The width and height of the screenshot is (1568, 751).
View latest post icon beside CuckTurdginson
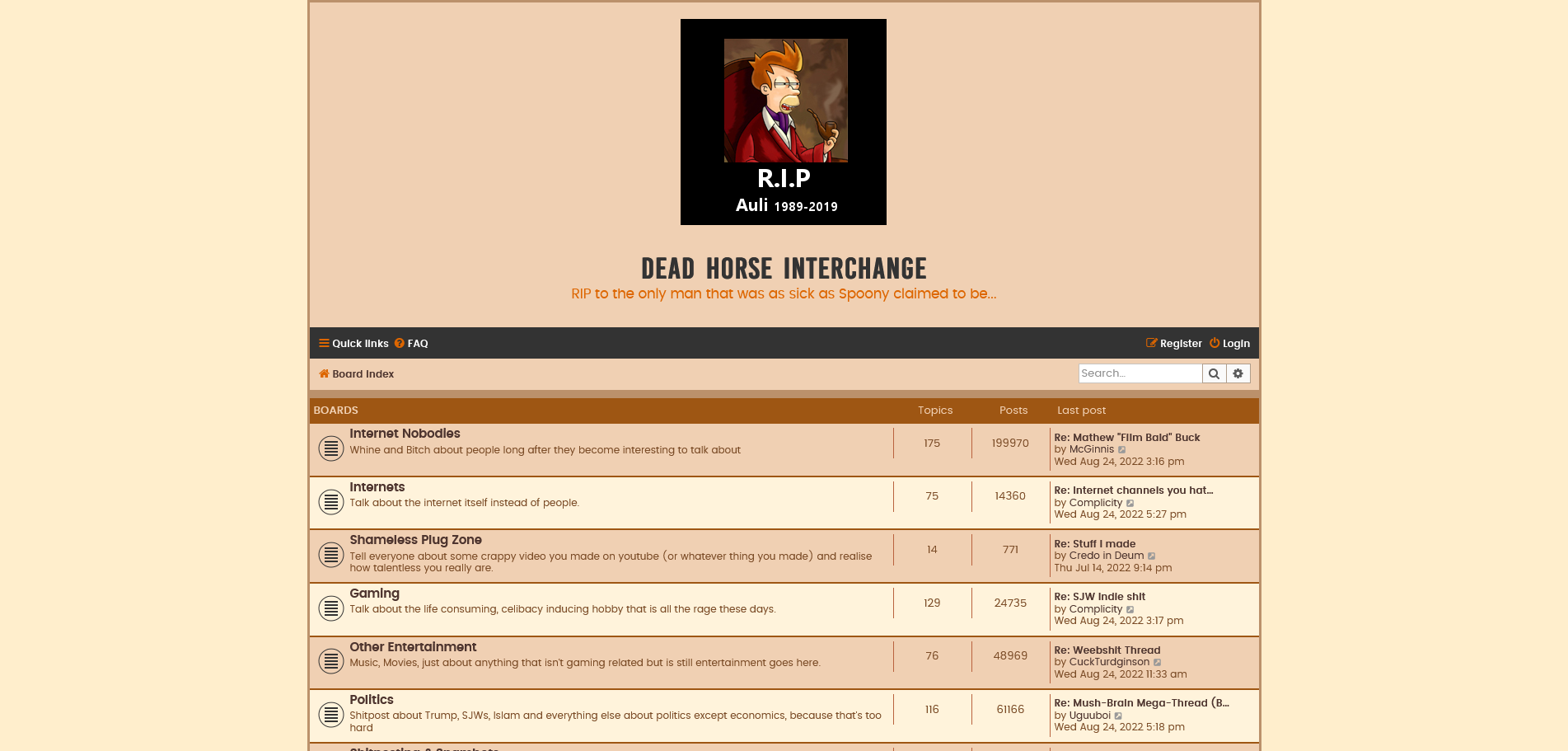(1158, 663)
